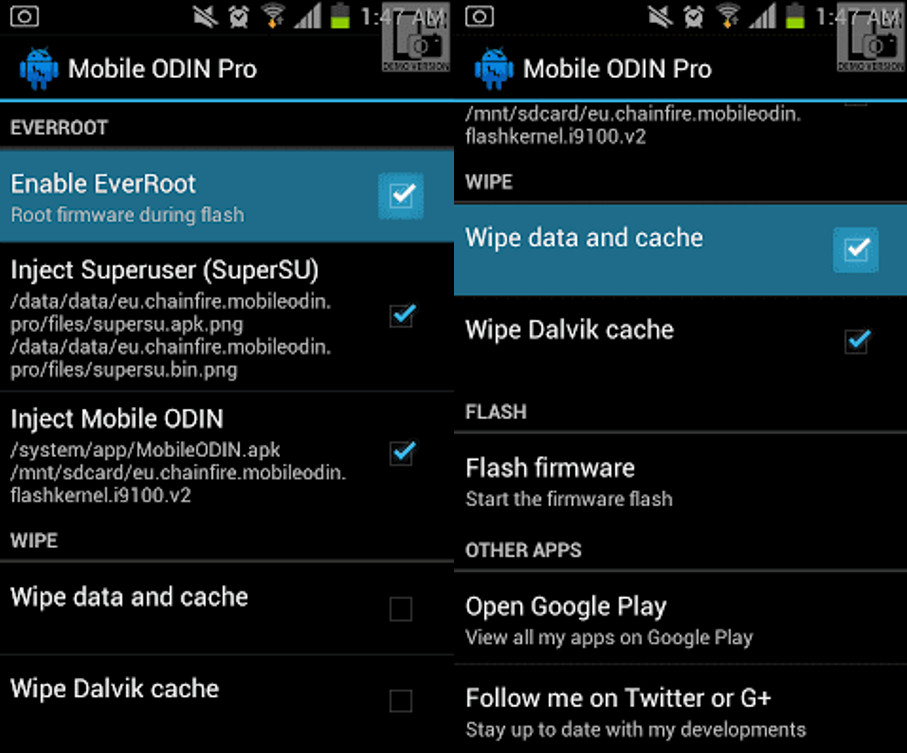Start the Flash firmware option

tap(680, 482)
